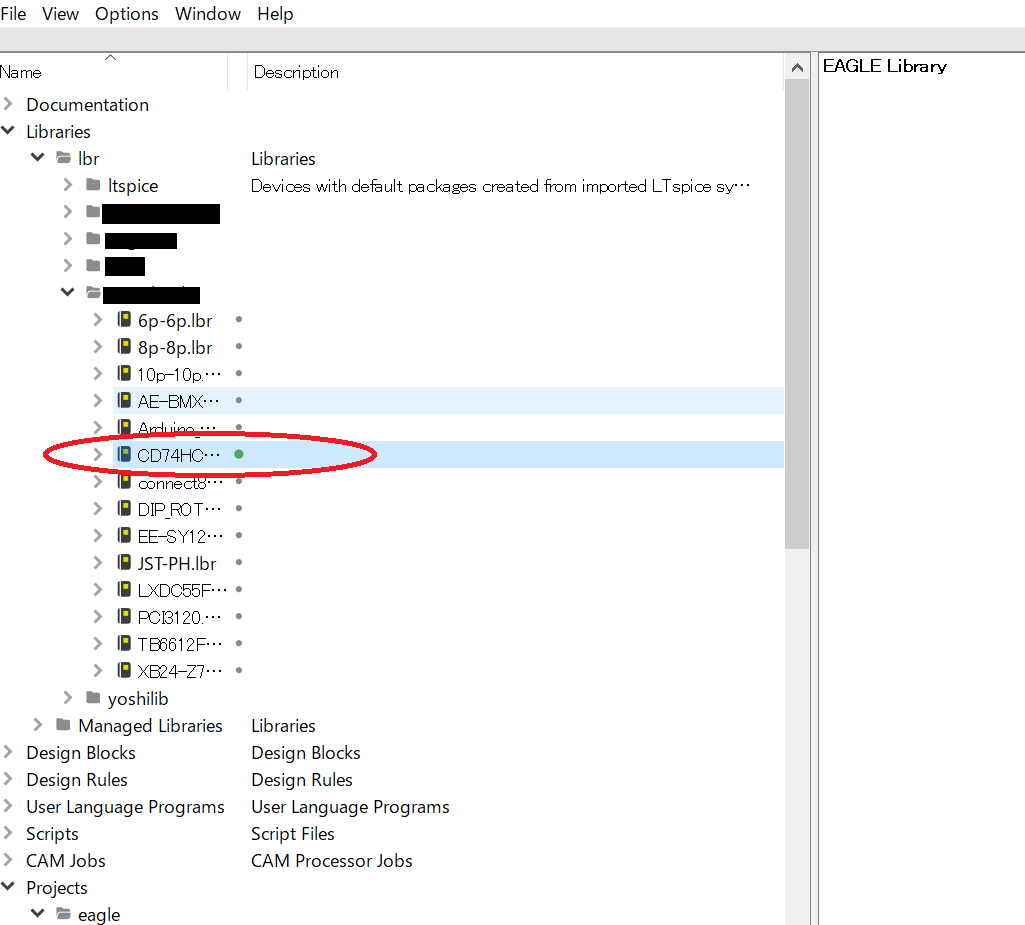Screen dimensions: 1025x925
Task: Toggle in-use dot for LXDC55F library
Action: click(239, 589)
